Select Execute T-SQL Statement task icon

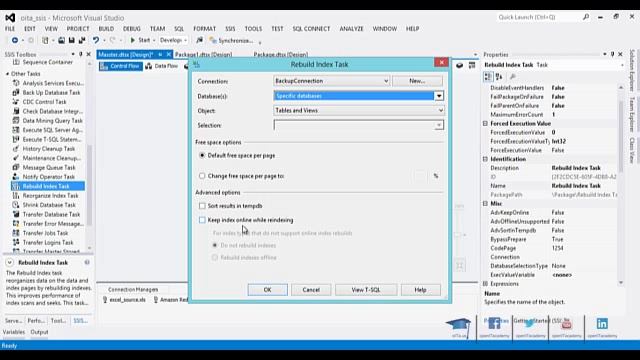click(x=16, y=140)
